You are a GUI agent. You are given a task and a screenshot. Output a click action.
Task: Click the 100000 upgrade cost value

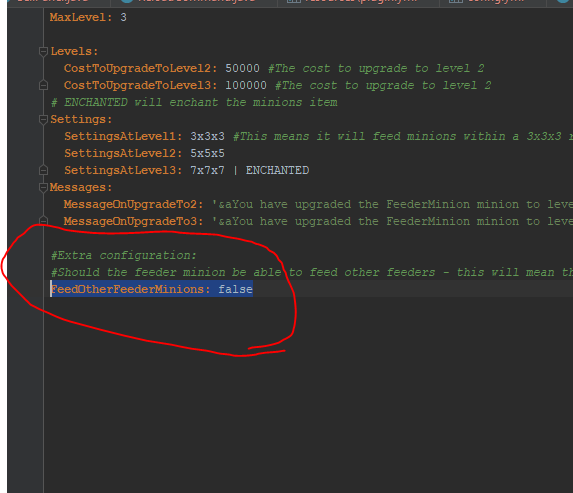coord(246,86)
